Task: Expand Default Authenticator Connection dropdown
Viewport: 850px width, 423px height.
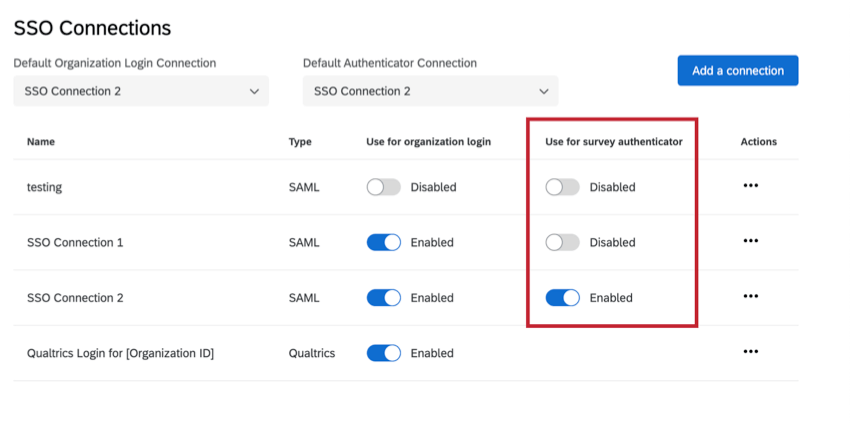Action: tap(431, 91)
